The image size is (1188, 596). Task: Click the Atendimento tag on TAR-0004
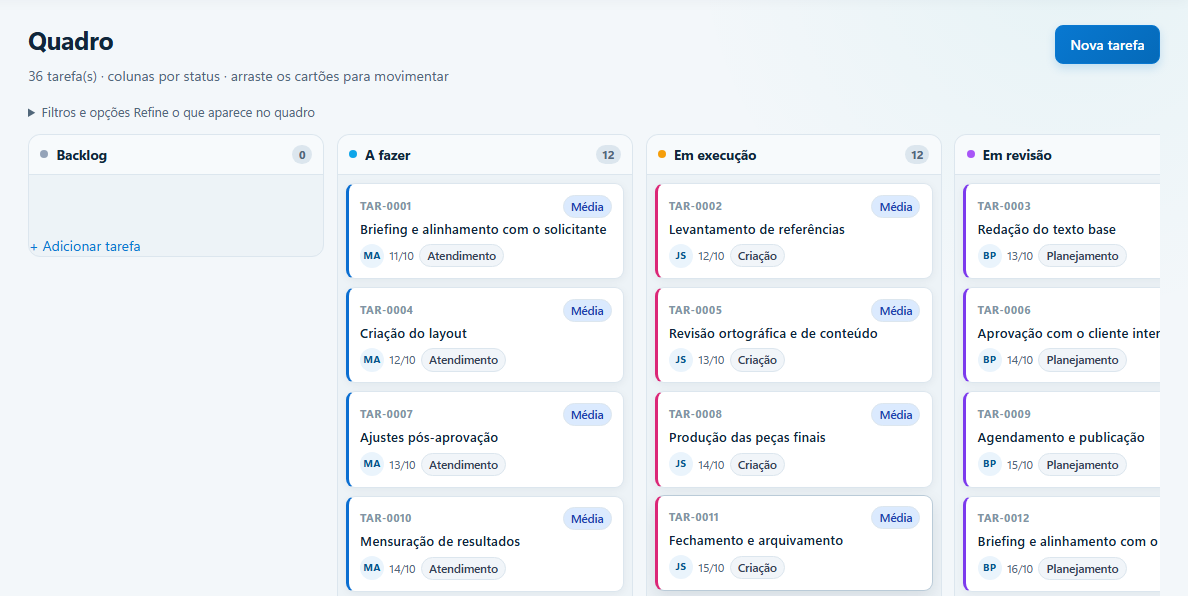tap(463, 360)
